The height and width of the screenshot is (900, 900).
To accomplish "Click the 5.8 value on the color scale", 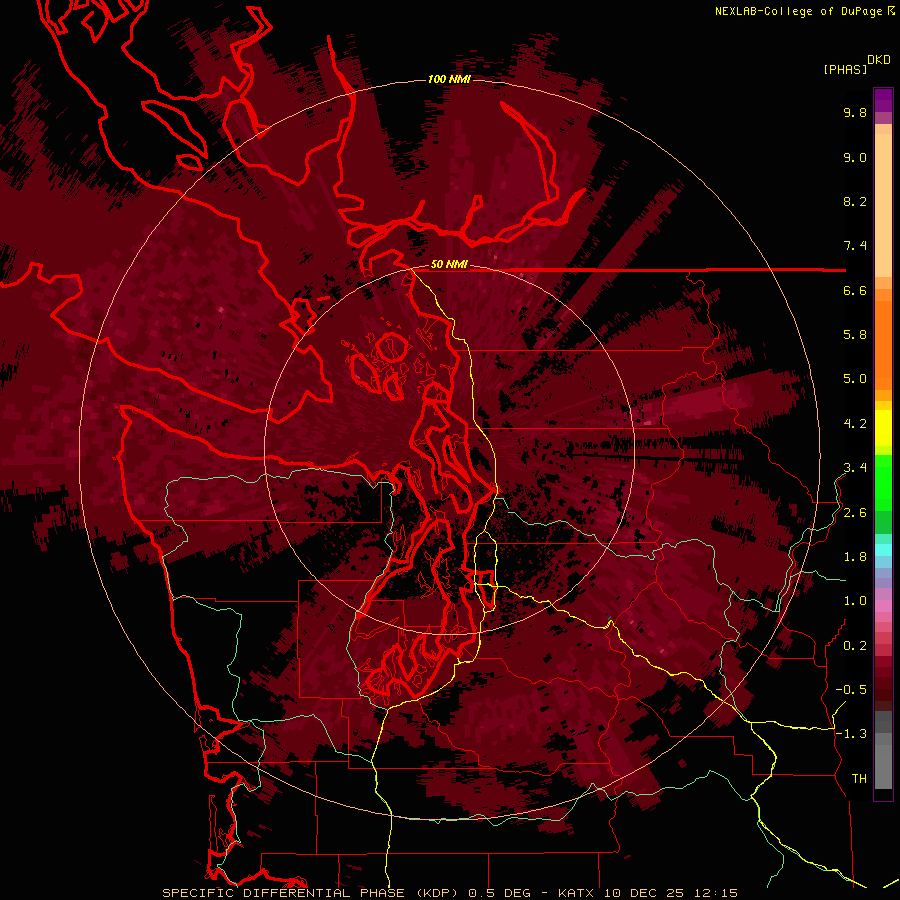I will point(855,335).
